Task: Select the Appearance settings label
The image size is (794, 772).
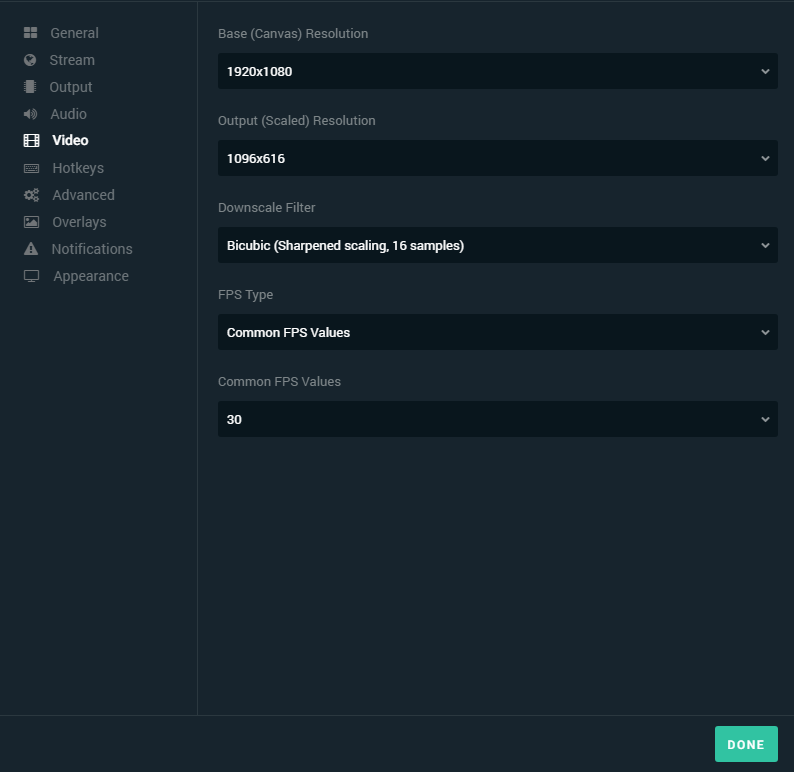Action: point(91,276)
